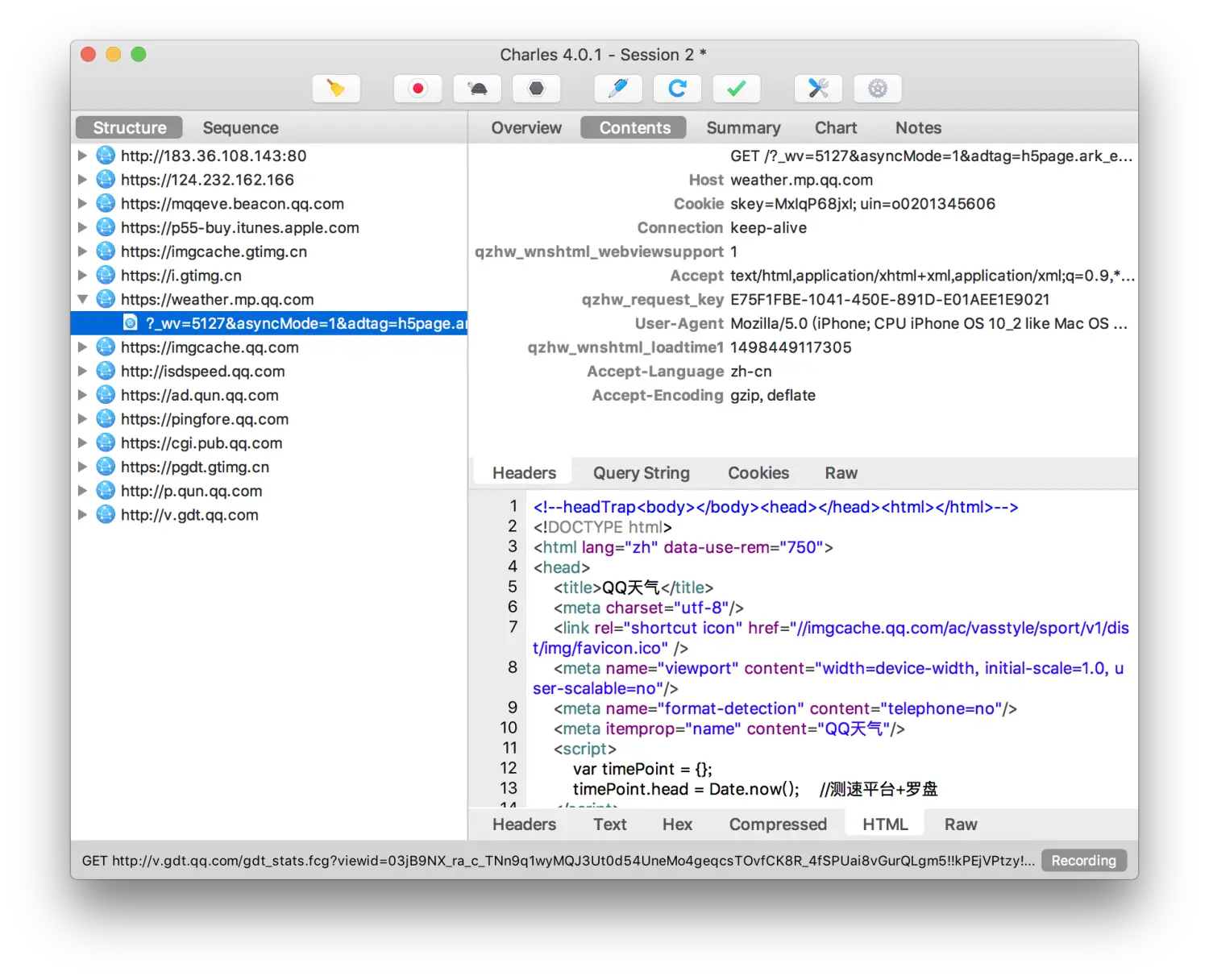Click the Recording status button
Viewport: 1209px width, 980px height.
(x=1083, y=861)
